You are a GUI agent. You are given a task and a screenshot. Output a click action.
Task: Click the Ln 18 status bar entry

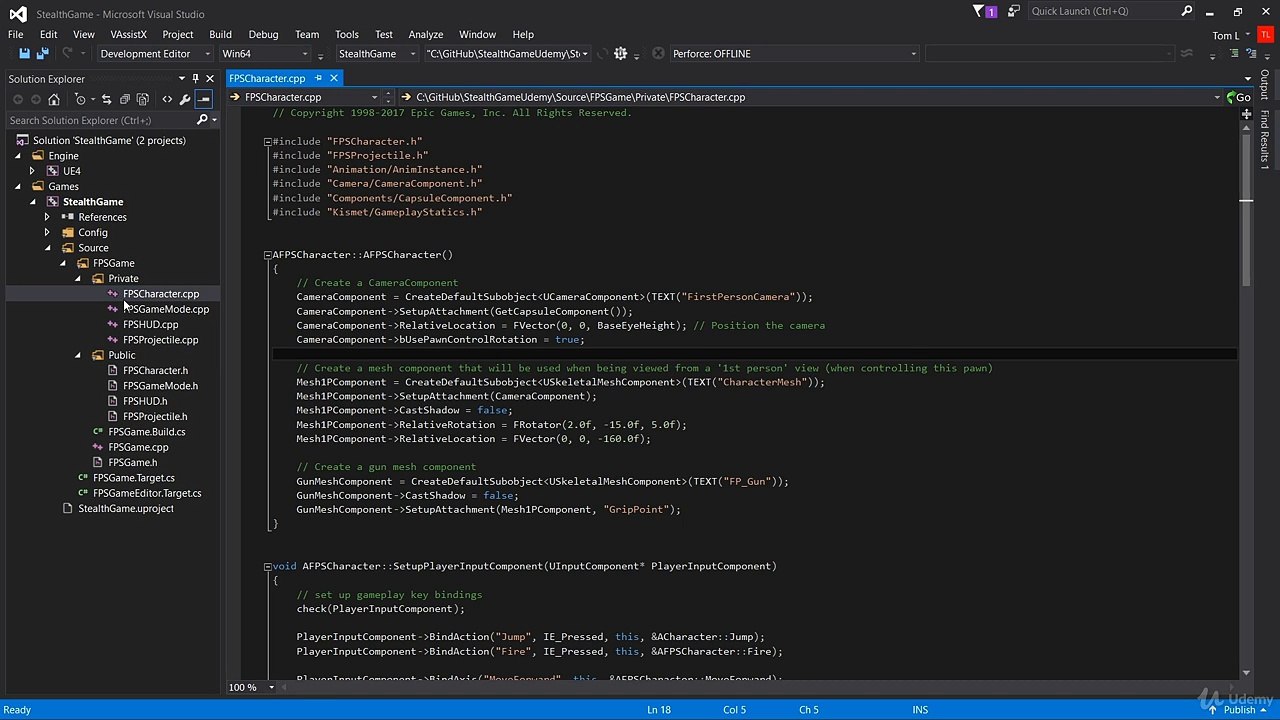click(659, 710)
